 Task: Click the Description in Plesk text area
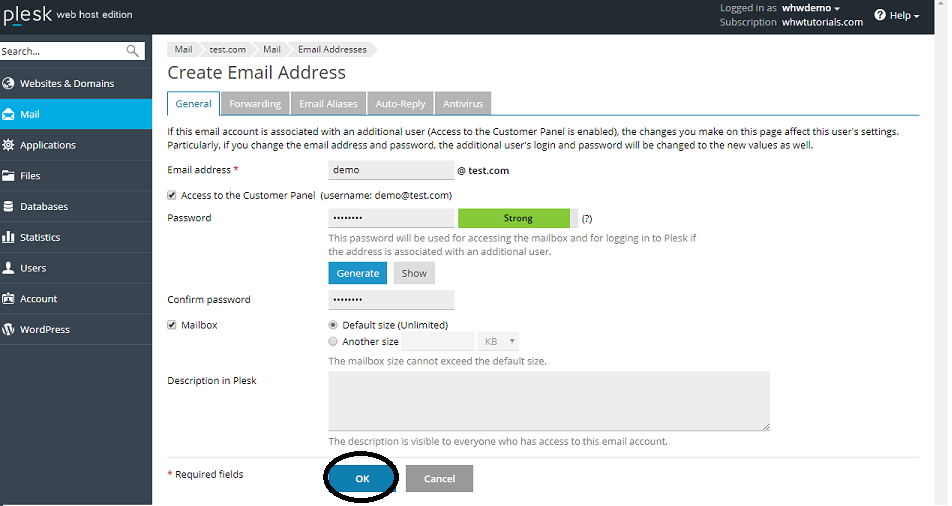(x=548, y=401)
